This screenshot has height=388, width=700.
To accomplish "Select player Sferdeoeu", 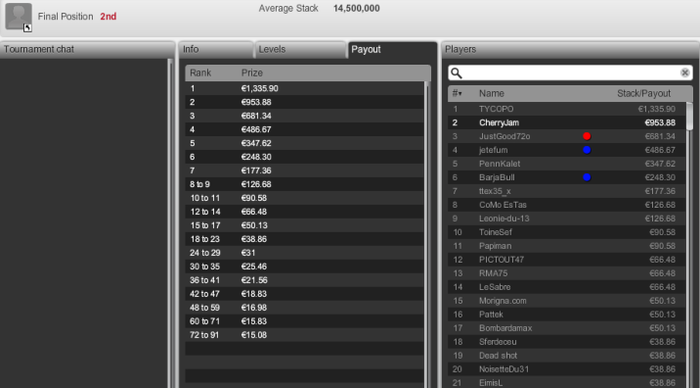I will coord(567,342).
